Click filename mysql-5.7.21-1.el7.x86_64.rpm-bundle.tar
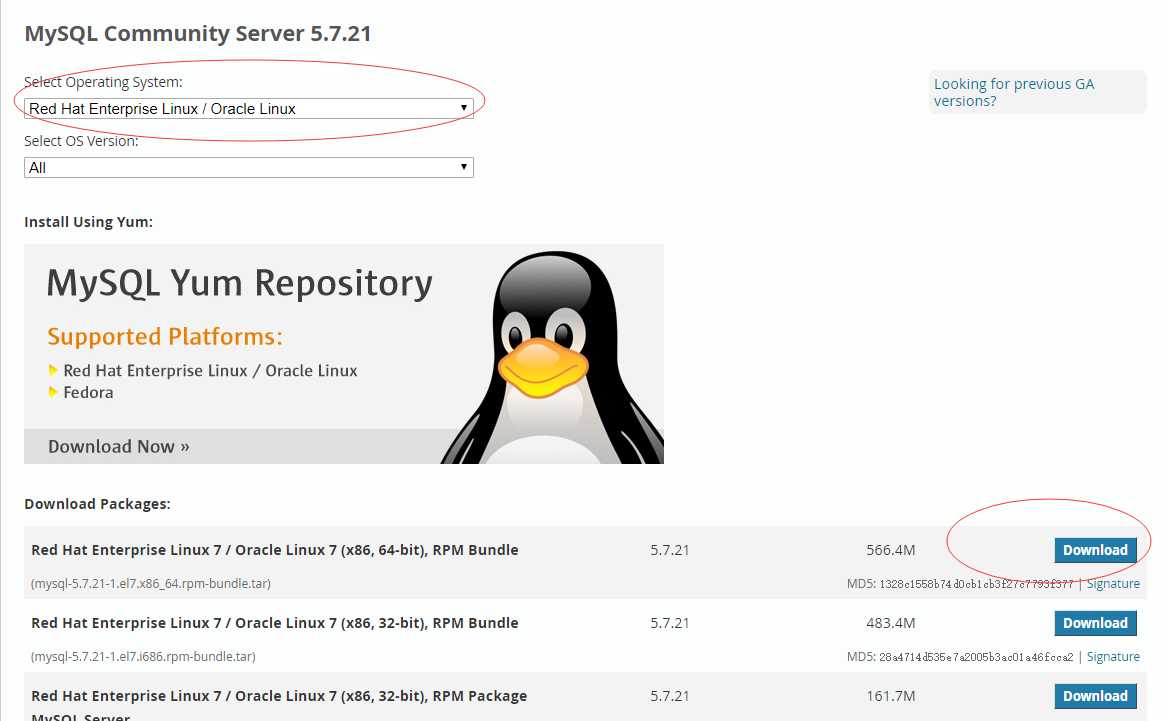Viewport: 1162px width, 721px height. [150, 584]
